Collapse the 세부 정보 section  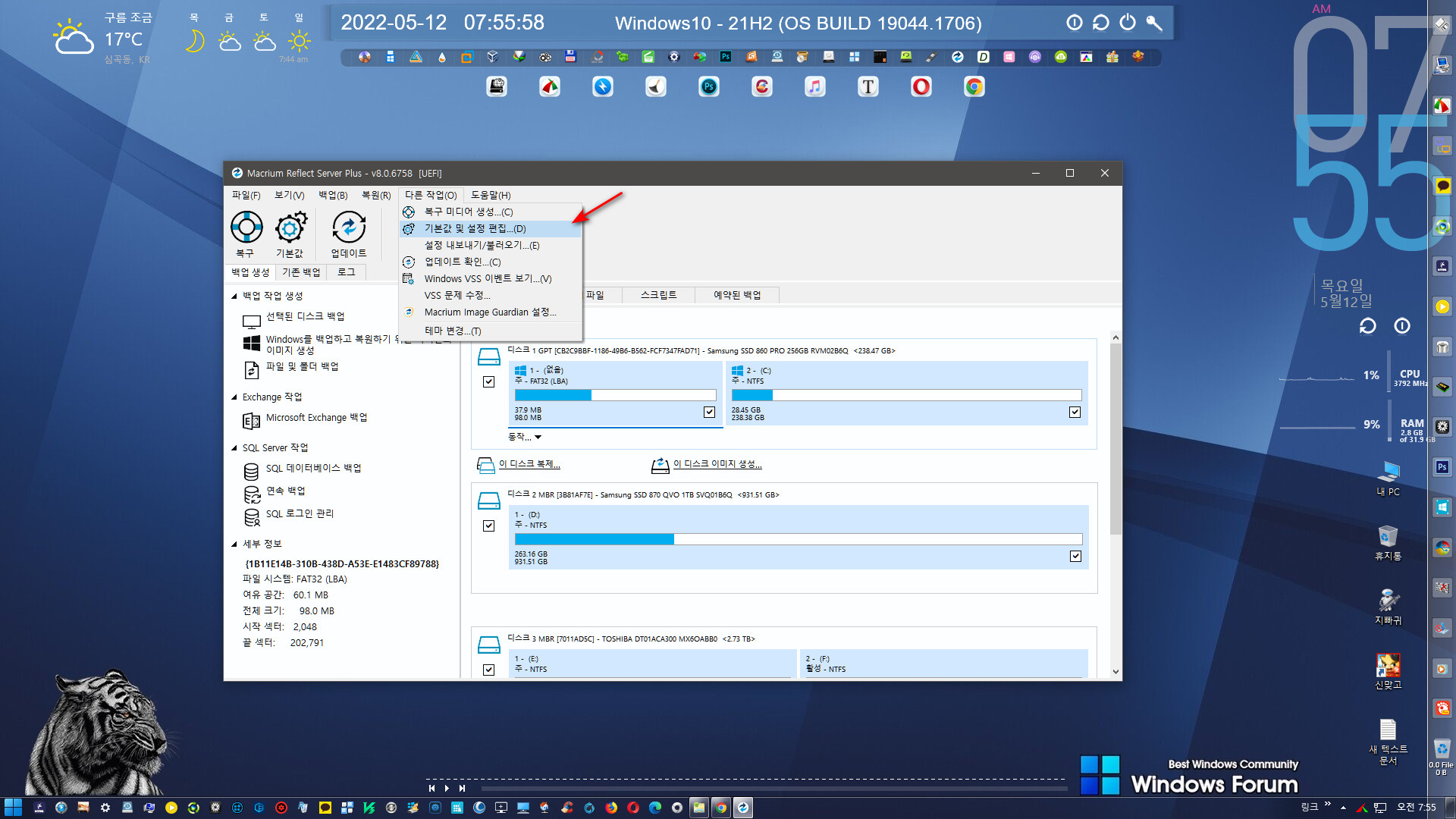[x=234, y=544]
